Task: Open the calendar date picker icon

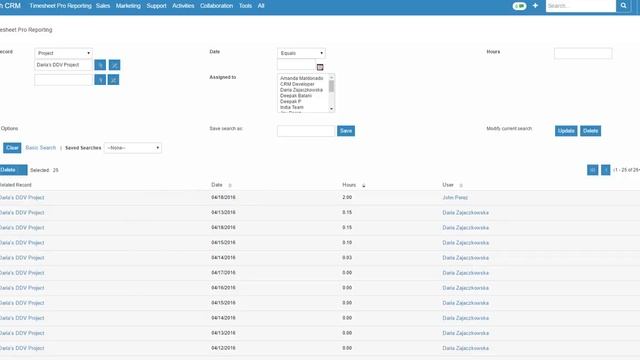Action: click(320, 67)
